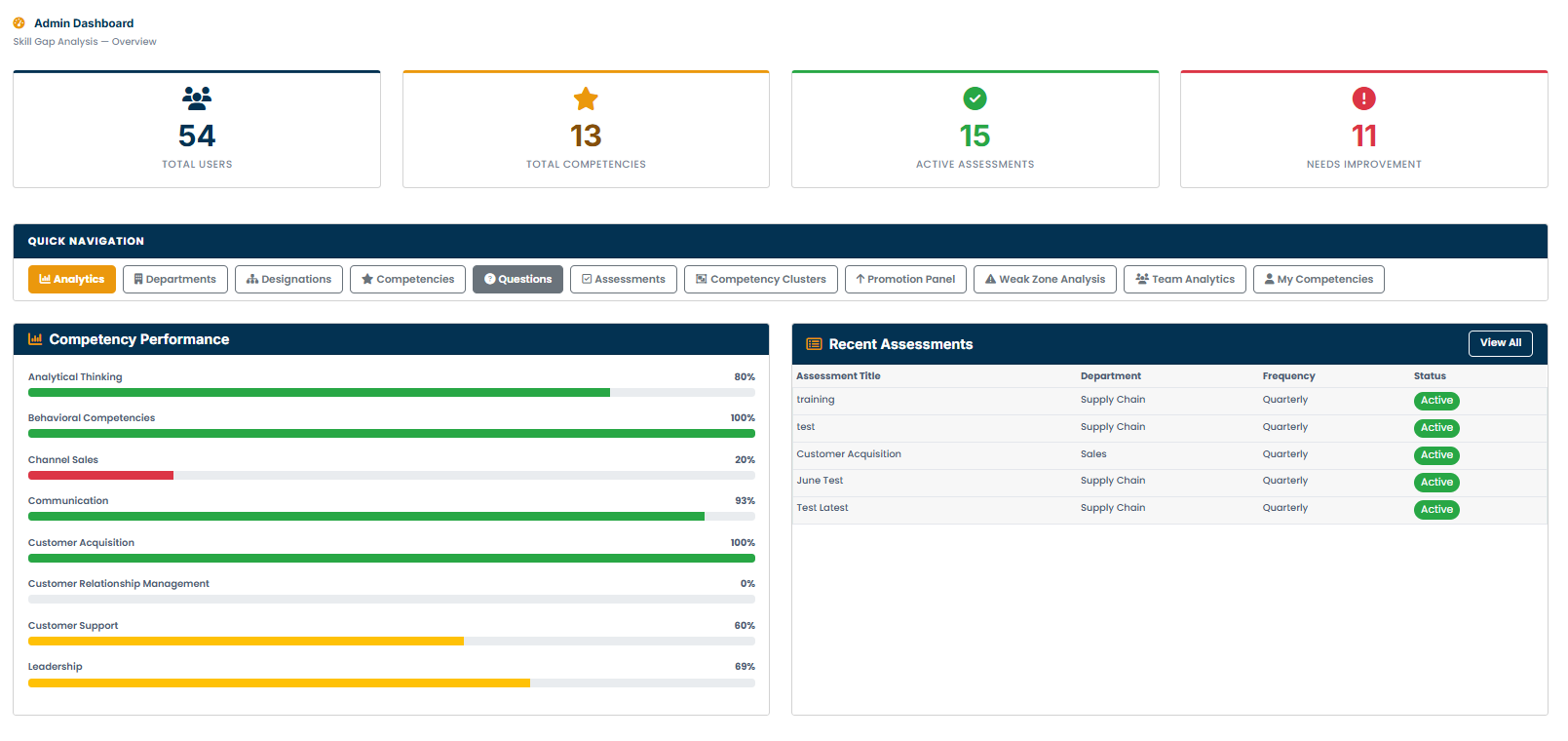Click the group icon in Team Analytics button
Viewport: 1568px width, 741px height.
[x=1142, y=279]
